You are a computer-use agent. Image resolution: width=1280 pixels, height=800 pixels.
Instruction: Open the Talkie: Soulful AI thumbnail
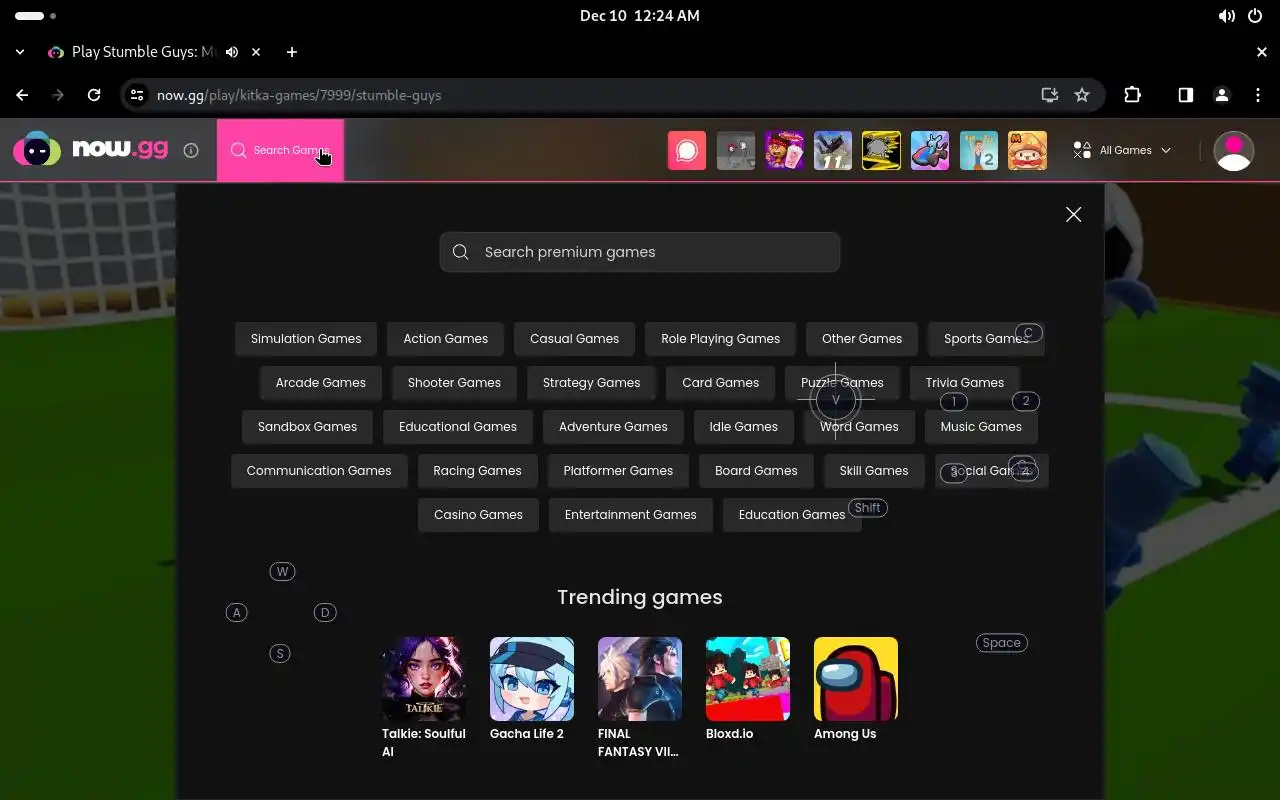(x=424, y=679)
